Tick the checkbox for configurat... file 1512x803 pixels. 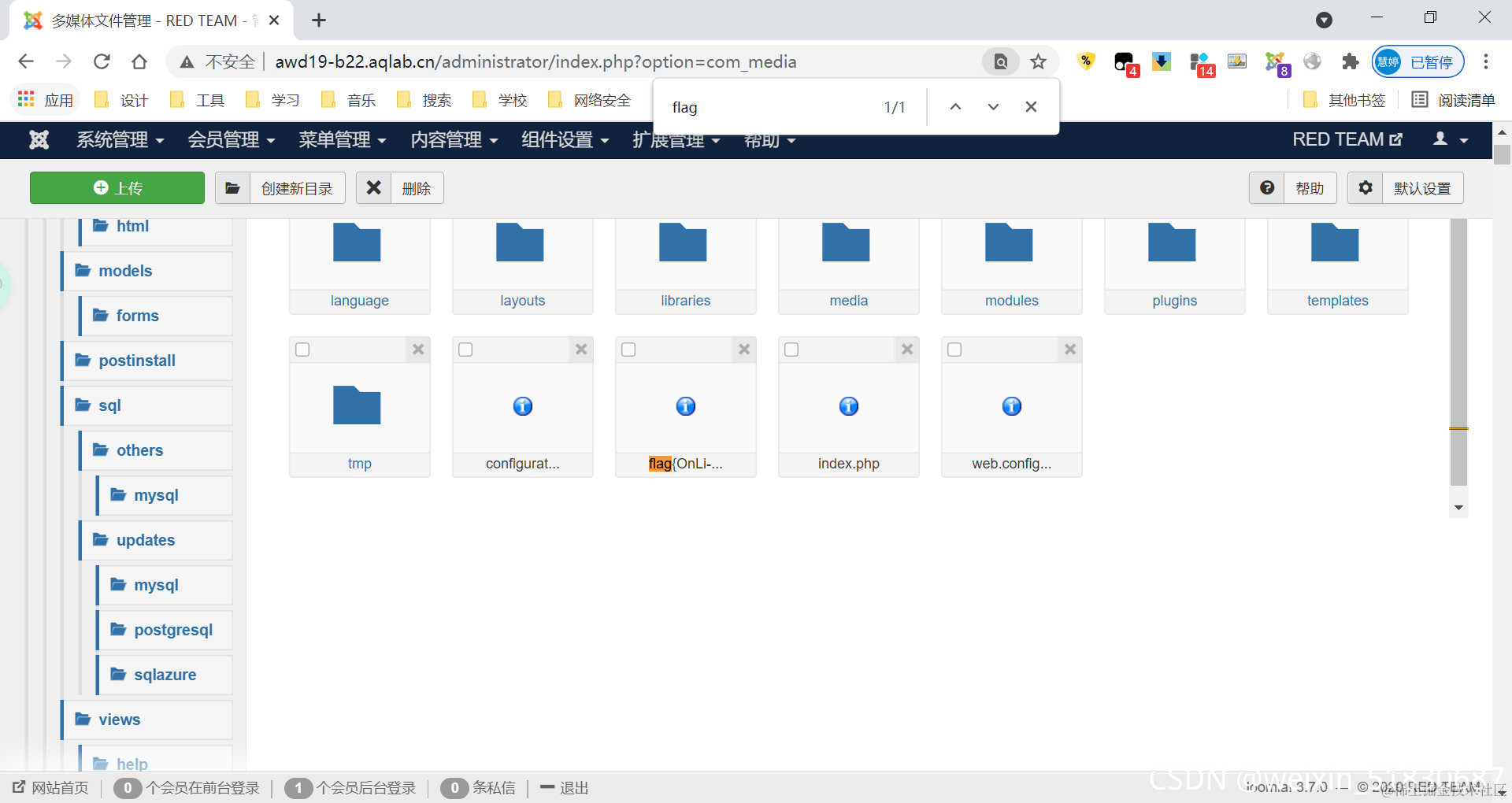tap(465, 350)
